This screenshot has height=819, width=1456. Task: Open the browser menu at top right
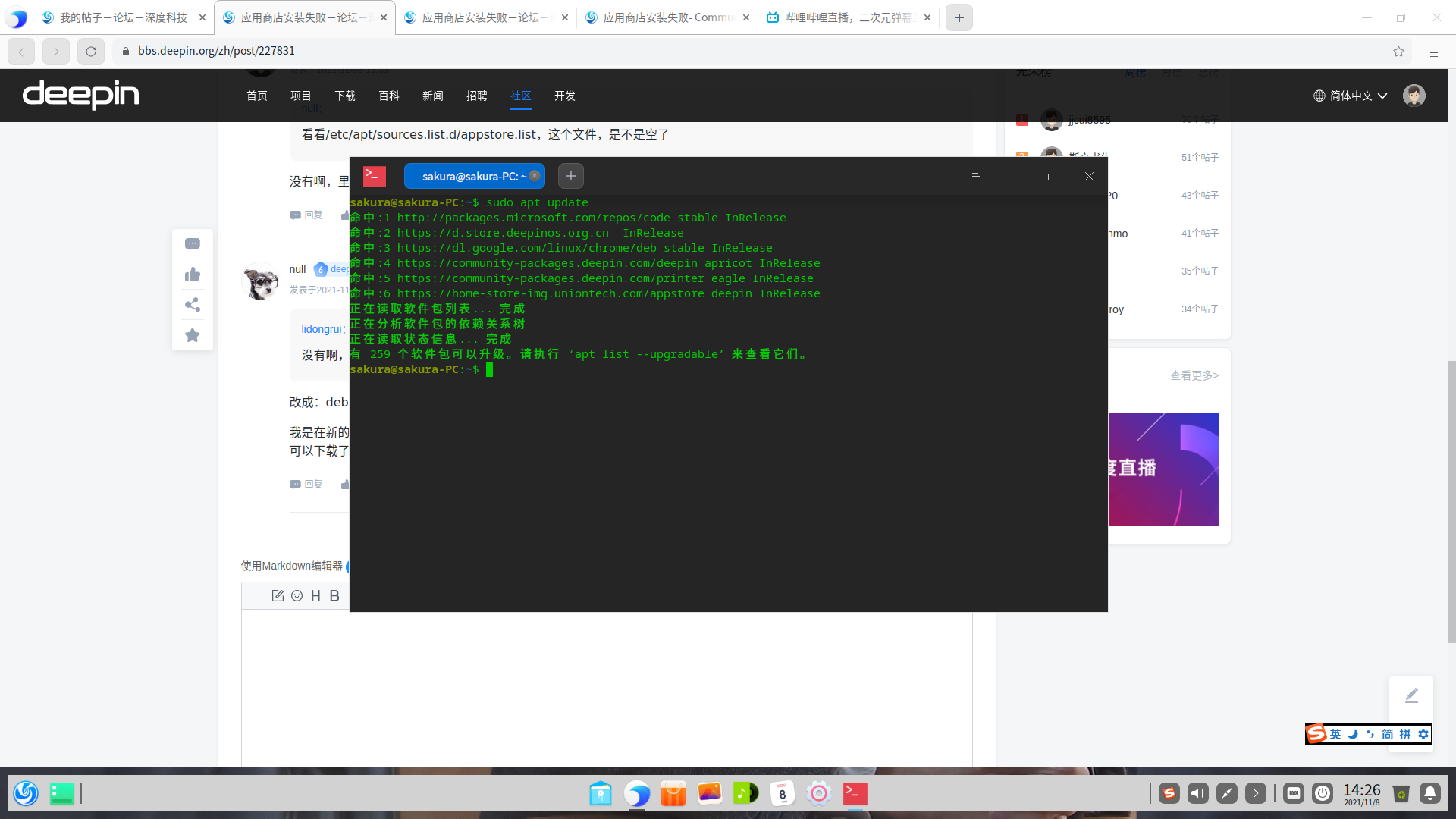(1433, 52)
